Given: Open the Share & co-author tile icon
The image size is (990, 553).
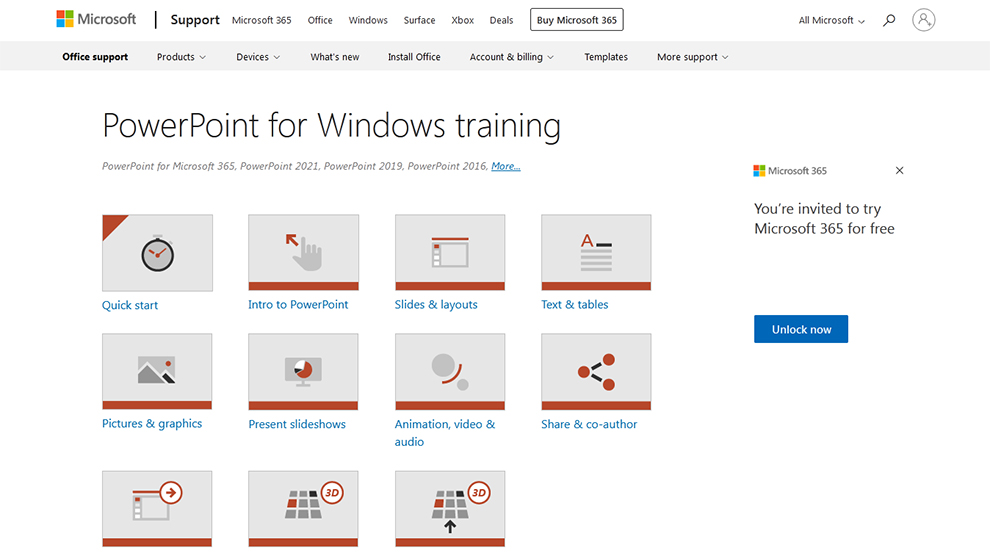Looking at the screenshot, I should [x=596, y=371].
